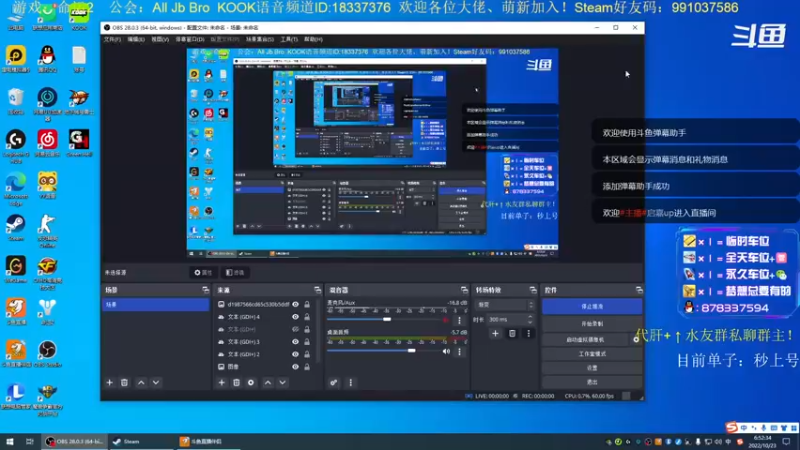Viewport: 800px width, 450px height.
Task: Lock the greyed 文本 (GDI+) source
Action: coord(307,330)
